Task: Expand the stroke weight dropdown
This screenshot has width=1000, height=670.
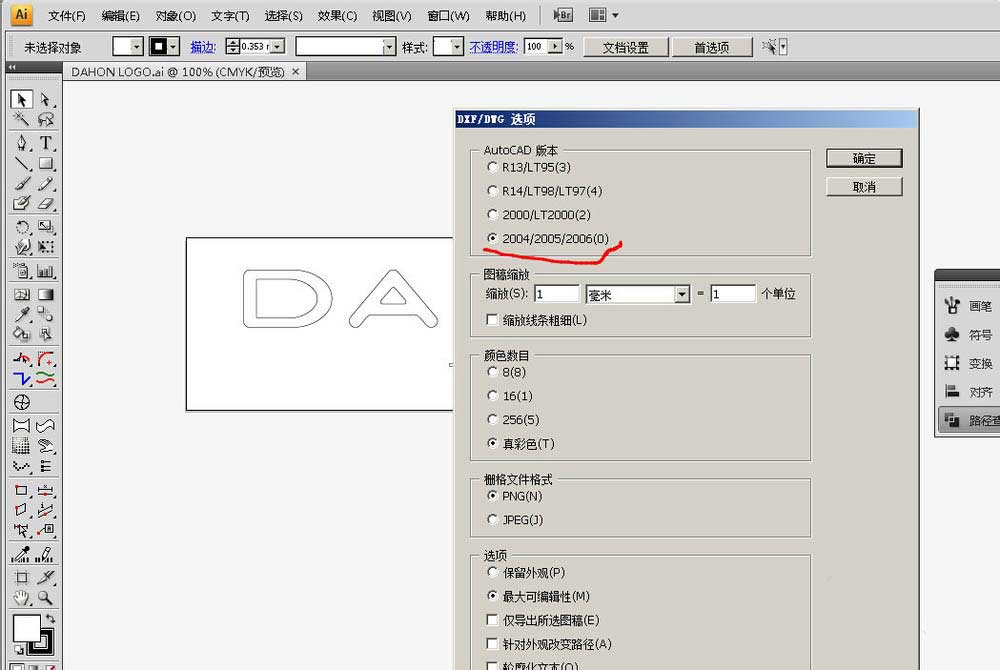Action: pyautogui.click(x=278, y=47)
